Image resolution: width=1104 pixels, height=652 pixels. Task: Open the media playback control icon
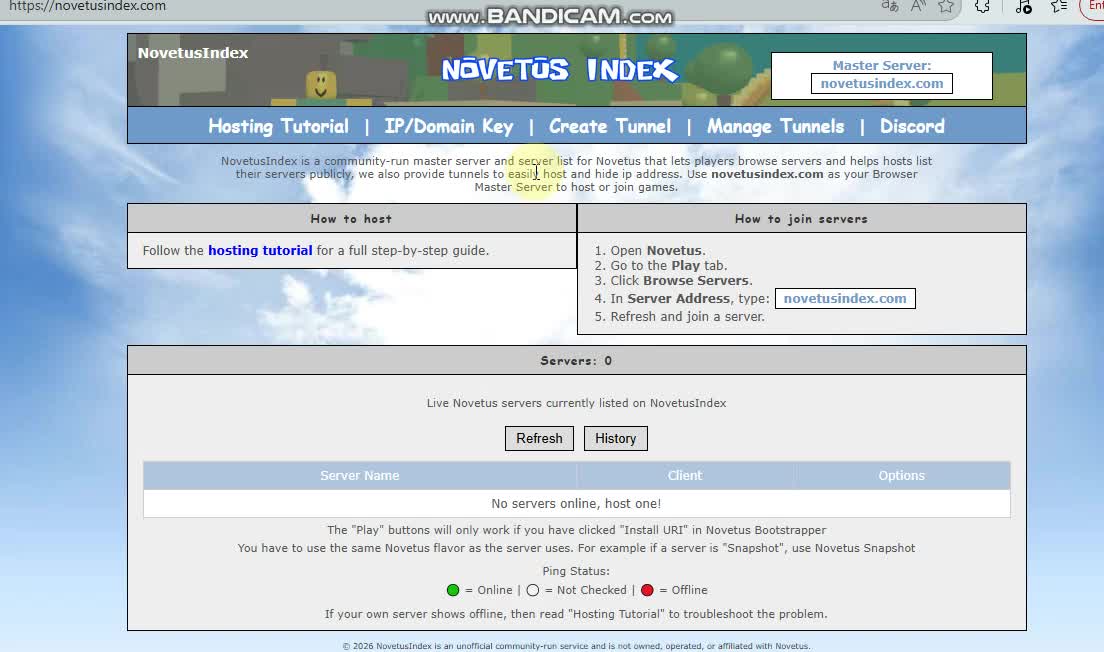(x=1023, y=7)
